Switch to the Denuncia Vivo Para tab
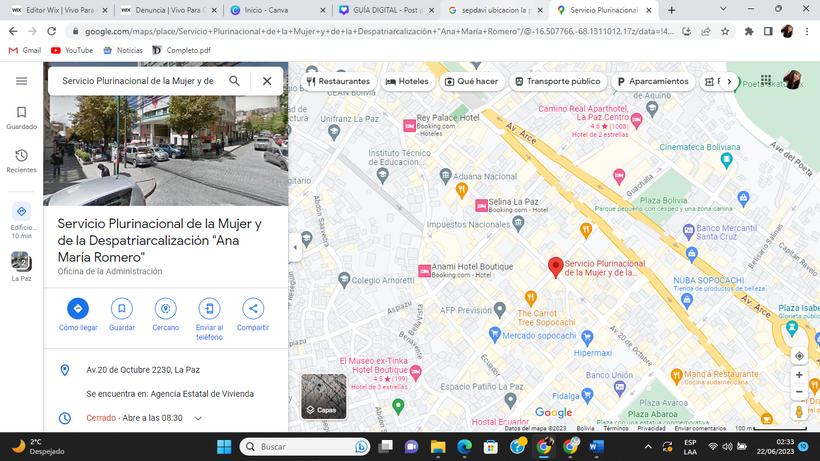The height and width of the screenshot is (461, 820). [x=168, y=10]
